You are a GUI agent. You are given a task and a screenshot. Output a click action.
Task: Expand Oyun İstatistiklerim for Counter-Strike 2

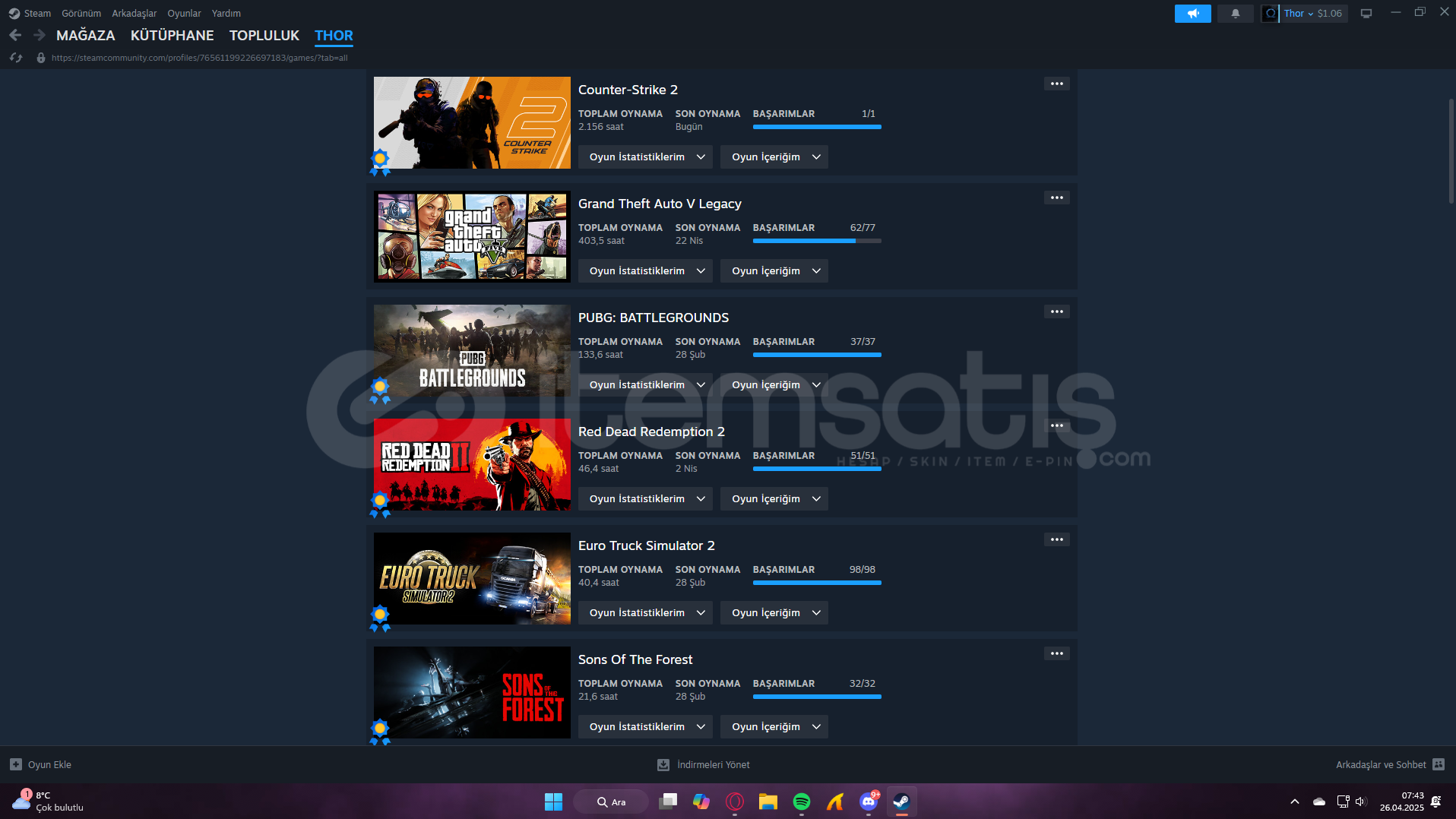[645, 157]
